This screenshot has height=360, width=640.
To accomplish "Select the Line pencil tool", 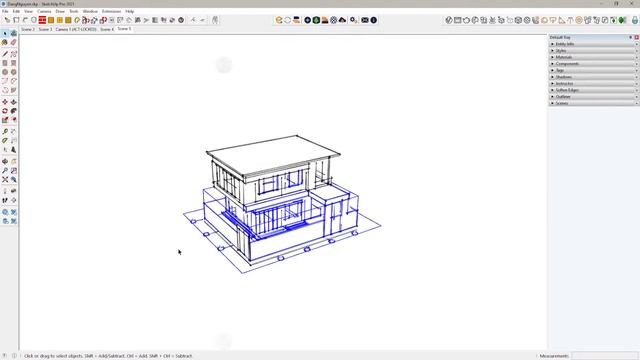I will tap(5, 54).
